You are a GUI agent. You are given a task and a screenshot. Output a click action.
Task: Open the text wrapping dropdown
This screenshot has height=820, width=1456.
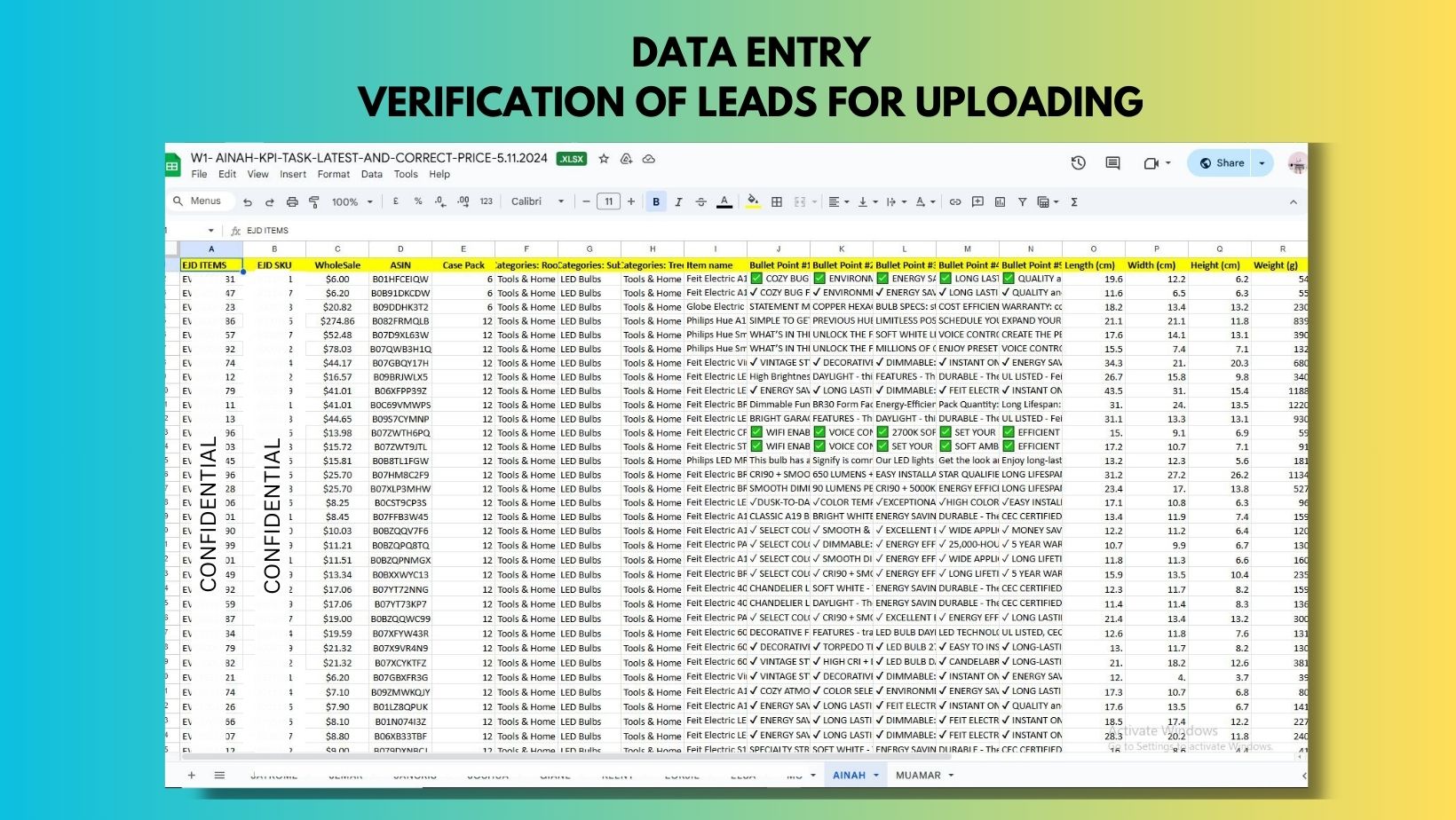tap(896, 202)
